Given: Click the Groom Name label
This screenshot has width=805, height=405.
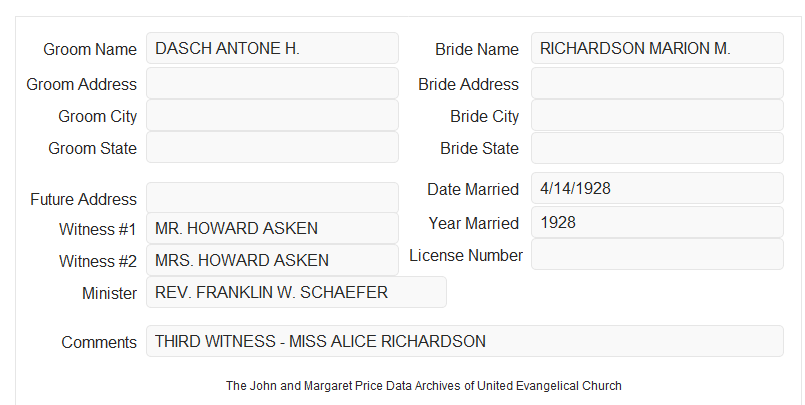Looking at the screenshot, I should point(90,49).
